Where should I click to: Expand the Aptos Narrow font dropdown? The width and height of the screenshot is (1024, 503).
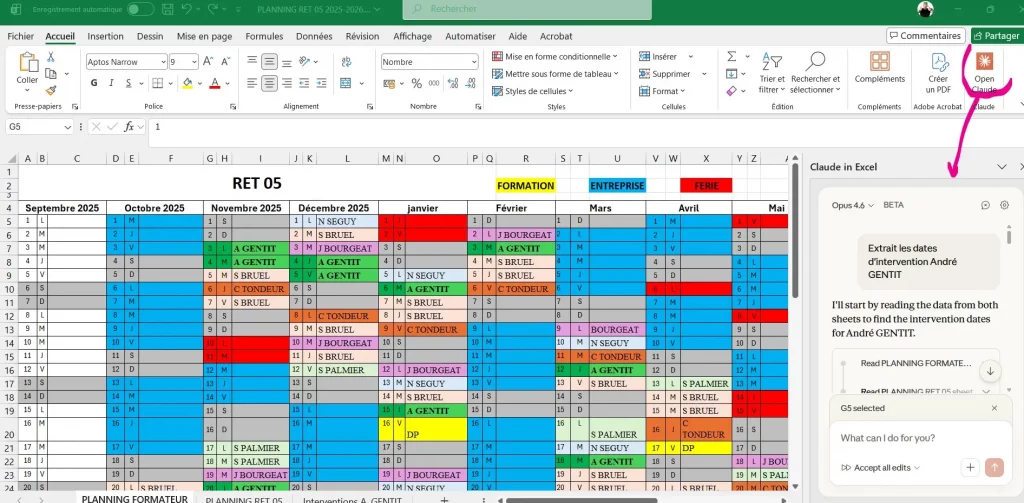[160, 62]
